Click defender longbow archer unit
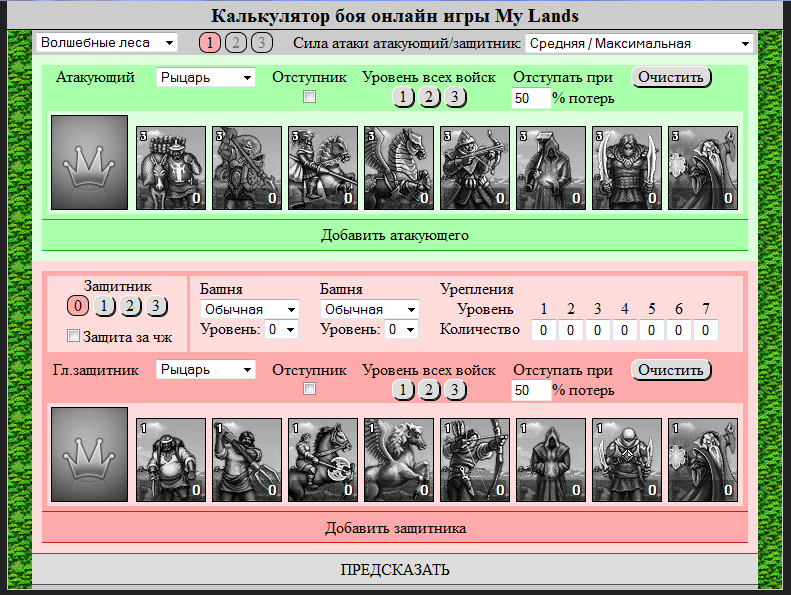 click(x=475, y=460)
